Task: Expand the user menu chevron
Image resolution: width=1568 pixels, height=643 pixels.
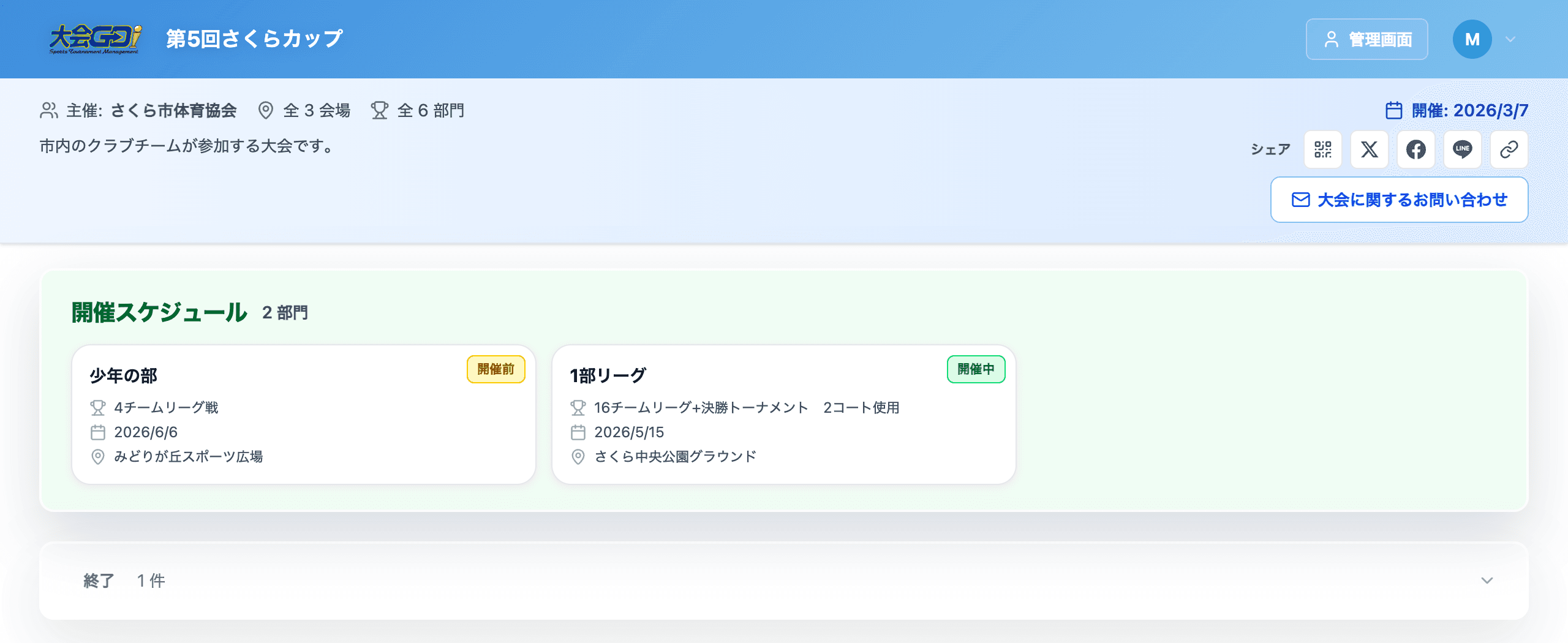Action: 1510,39
